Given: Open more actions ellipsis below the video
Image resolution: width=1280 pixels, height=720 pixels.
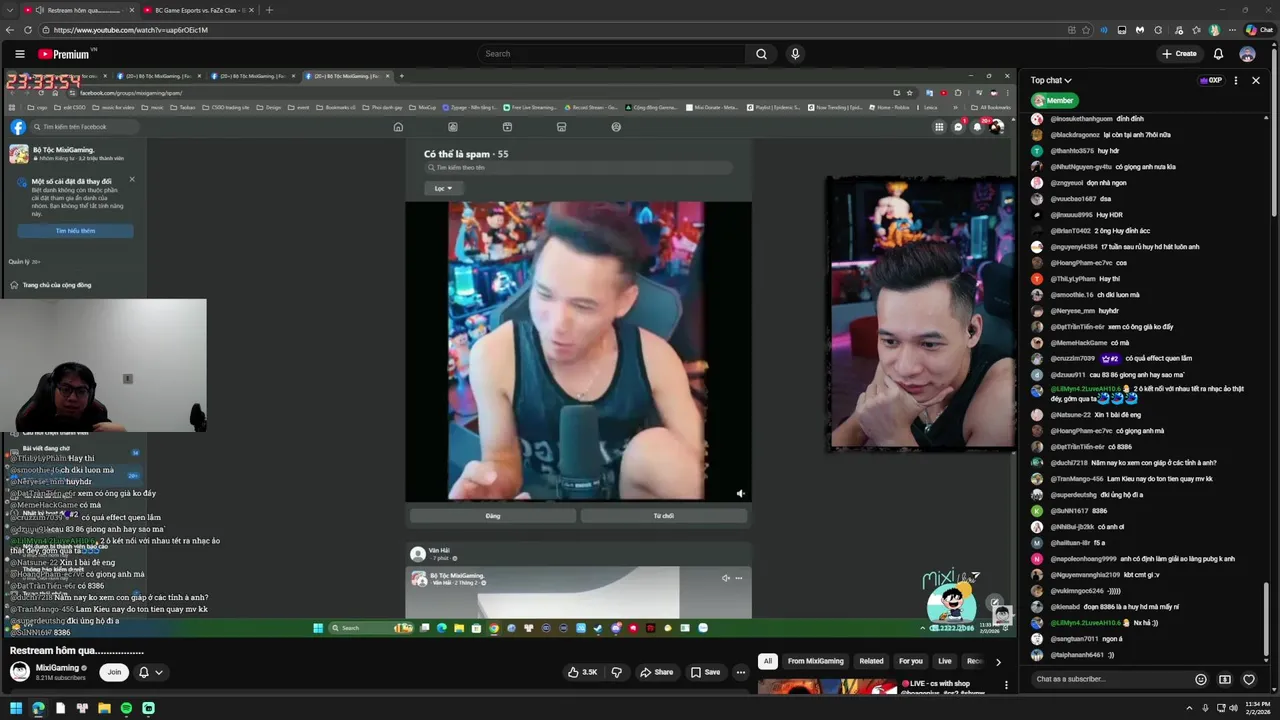Looking at the screenshot, I should coord(741,672).
